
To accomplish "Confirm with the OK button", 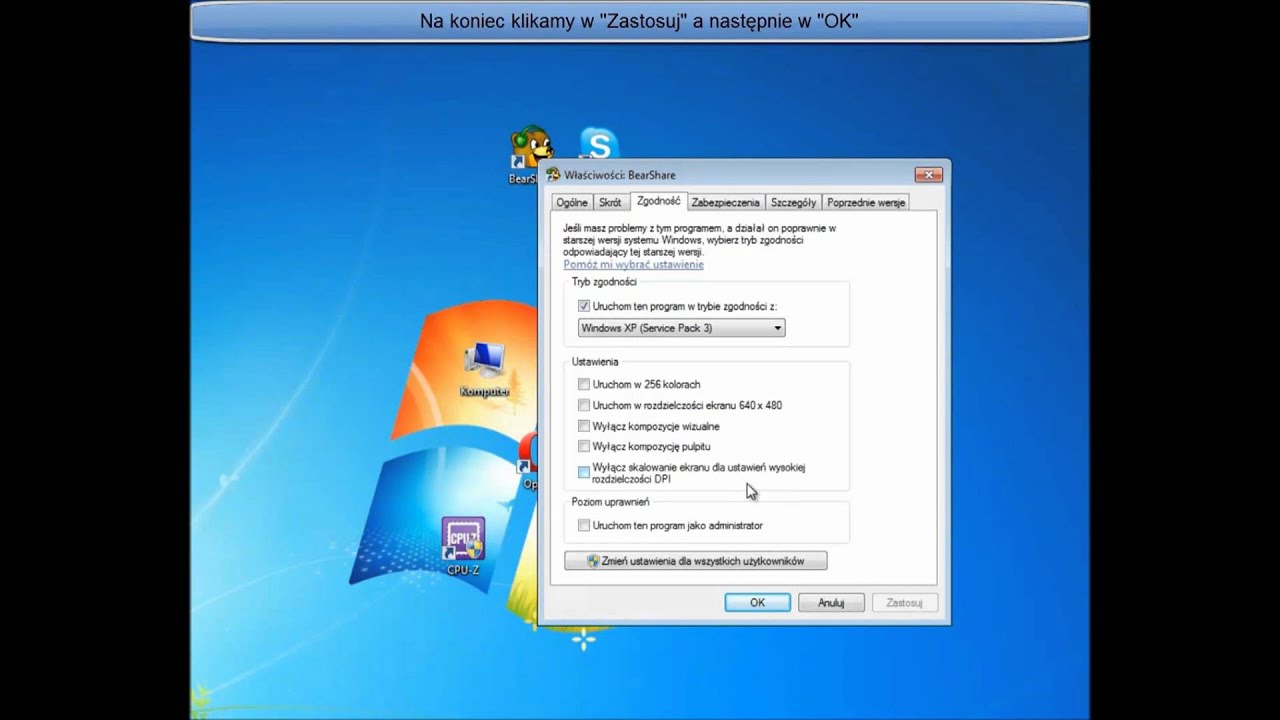I will tap(757, 603).
